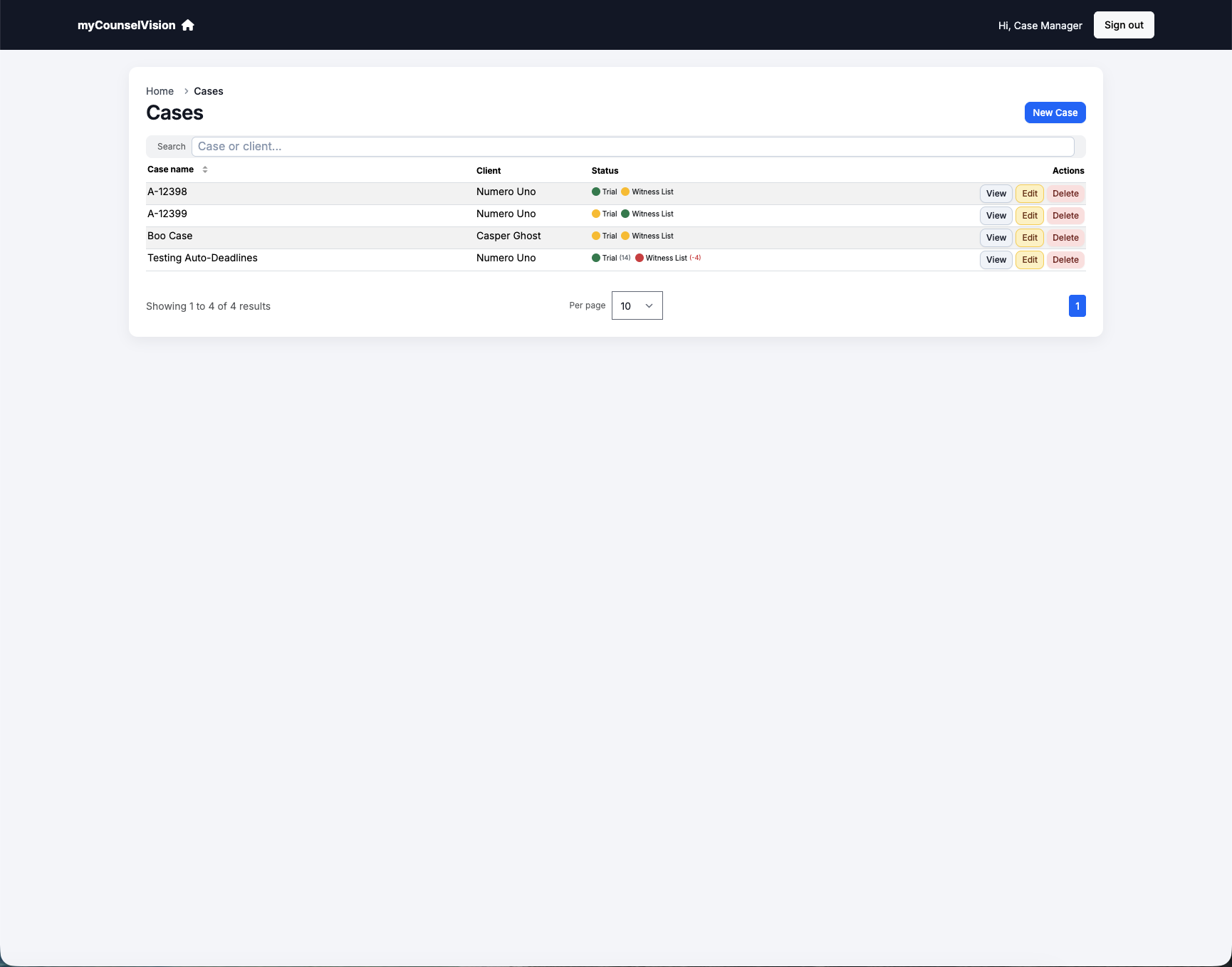Navigate to Home via breadcrumb
This screenshot has height=967, width=1232.
coord(160,91)
